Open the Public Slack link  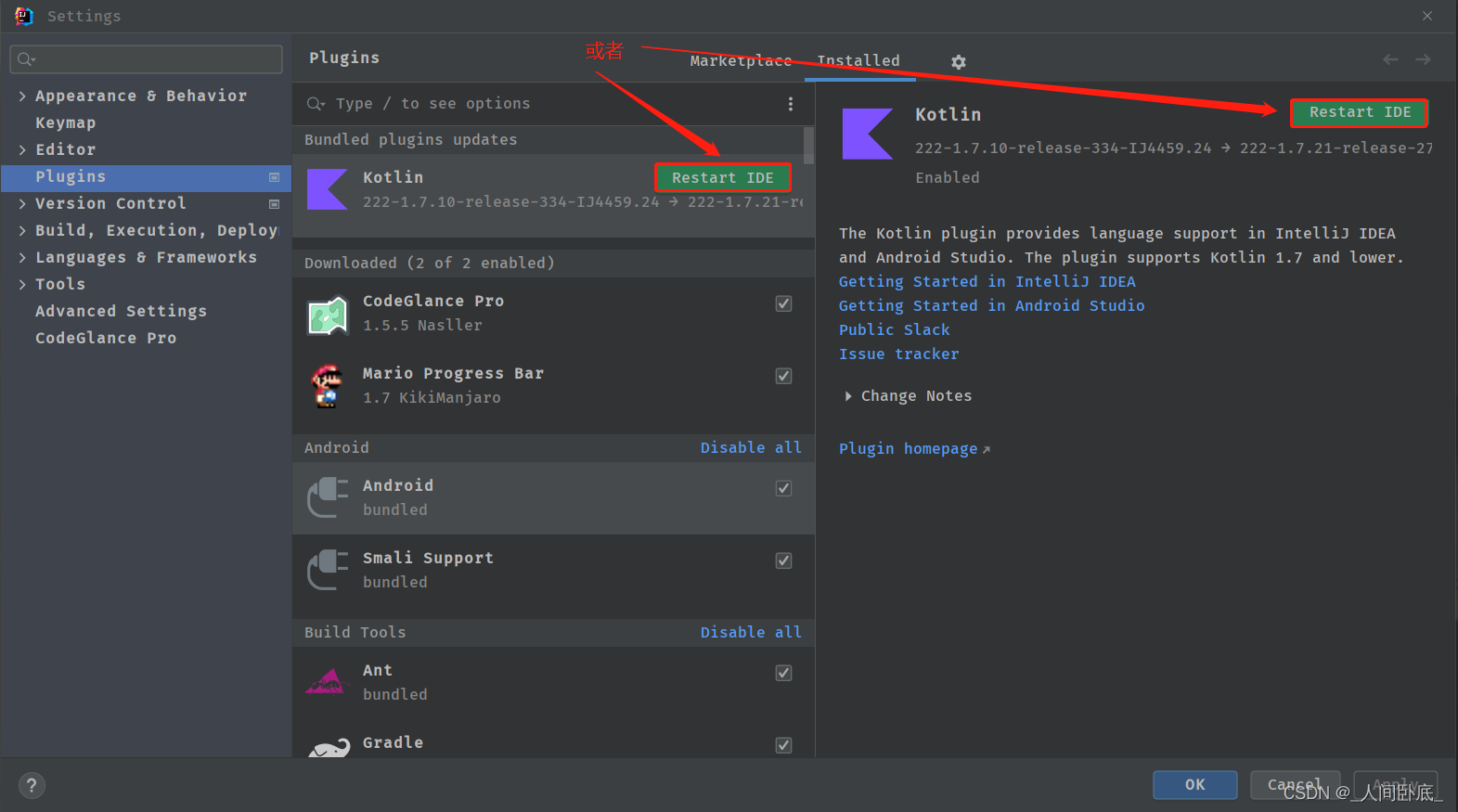click(x=895, y=330)
